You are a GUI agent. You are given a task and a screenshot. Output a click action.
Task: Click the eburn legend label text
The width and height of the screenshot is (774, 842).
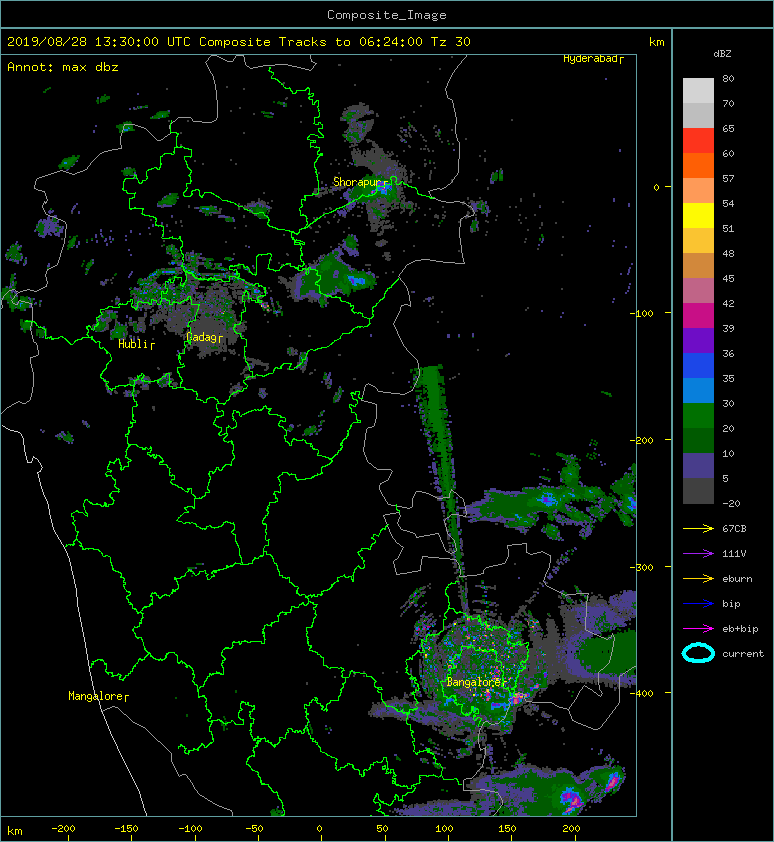coord(737,579)
